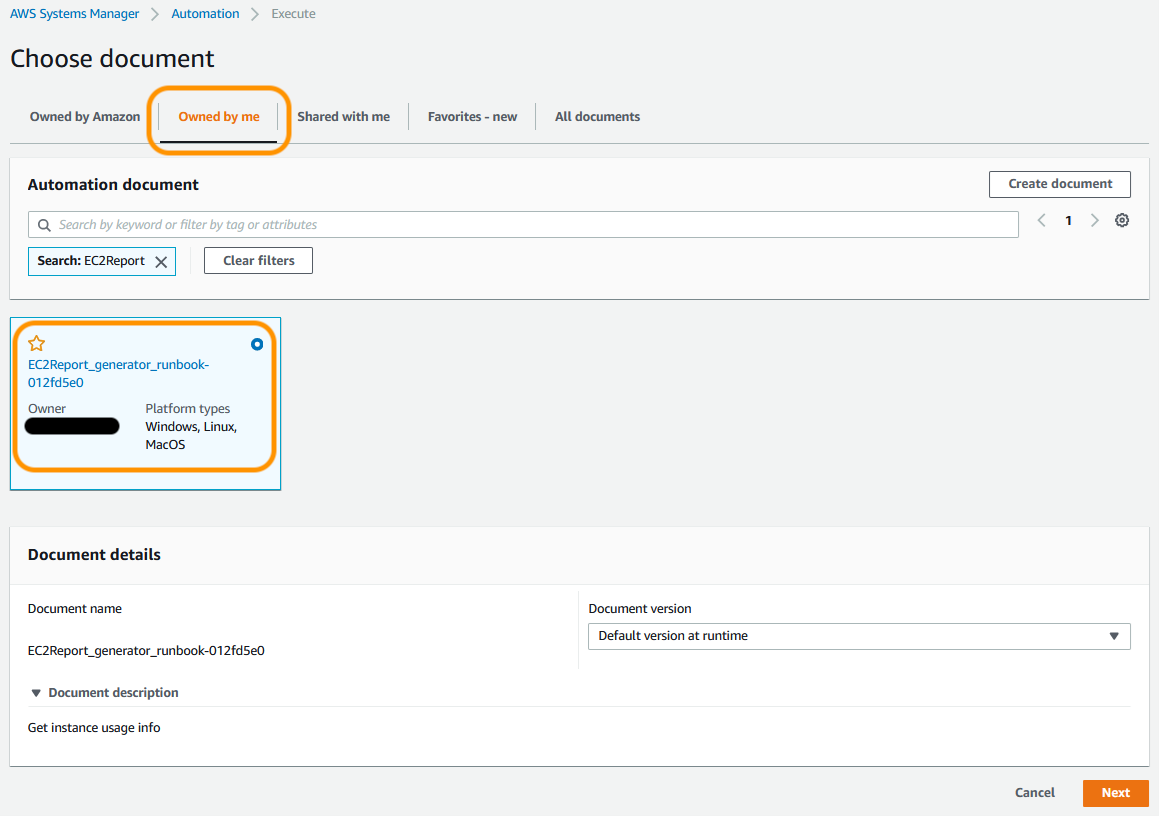The image size is (1159, 816).
Task: Click the search magnifier icon
Action: click(44, 224)
